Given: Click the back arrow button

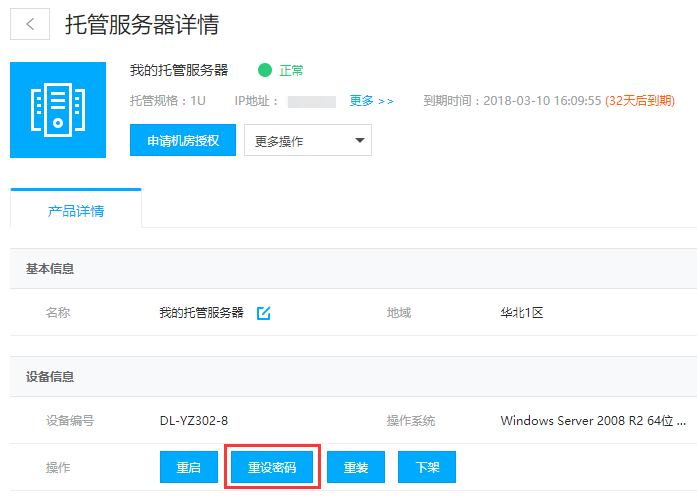Looking at the screenshot, I should point(30,25).
